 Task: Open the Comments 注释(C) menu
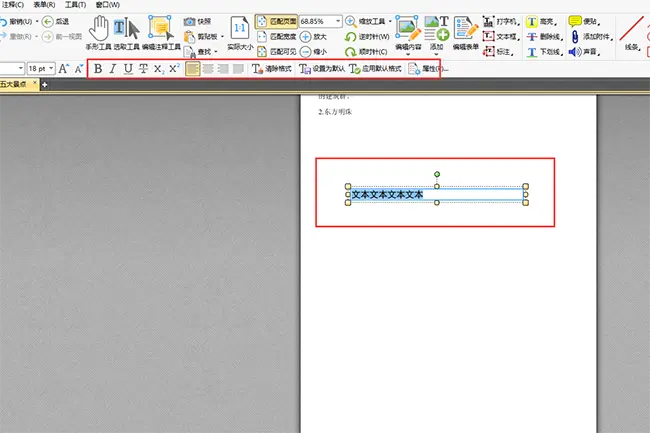point(13,5)
